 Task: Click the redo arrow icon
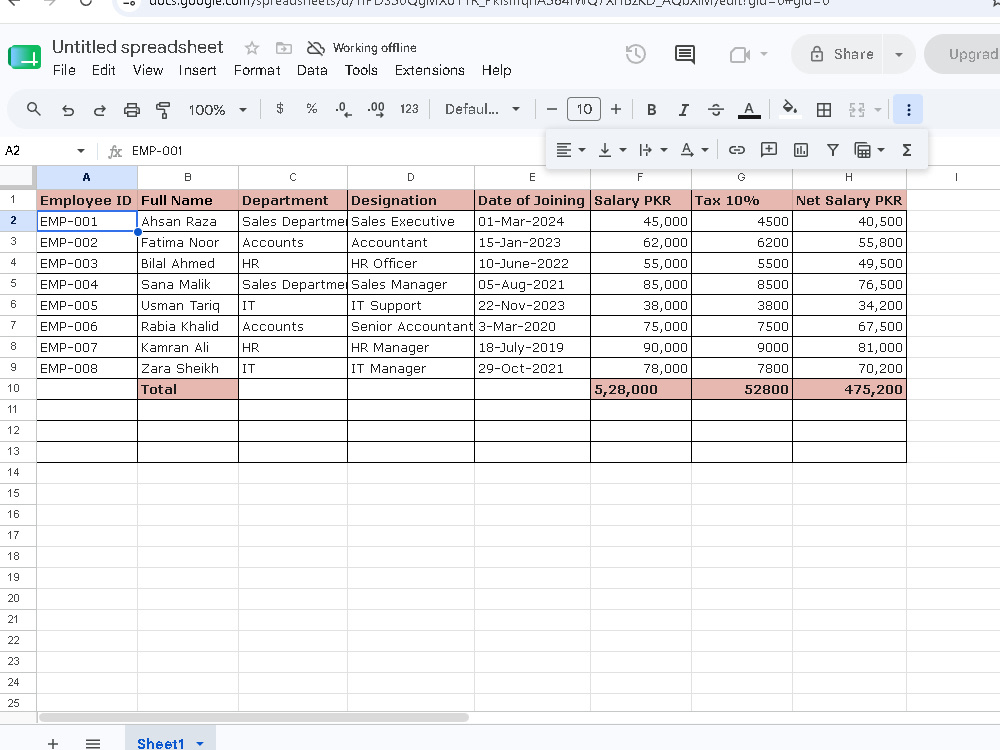point(99,110)
